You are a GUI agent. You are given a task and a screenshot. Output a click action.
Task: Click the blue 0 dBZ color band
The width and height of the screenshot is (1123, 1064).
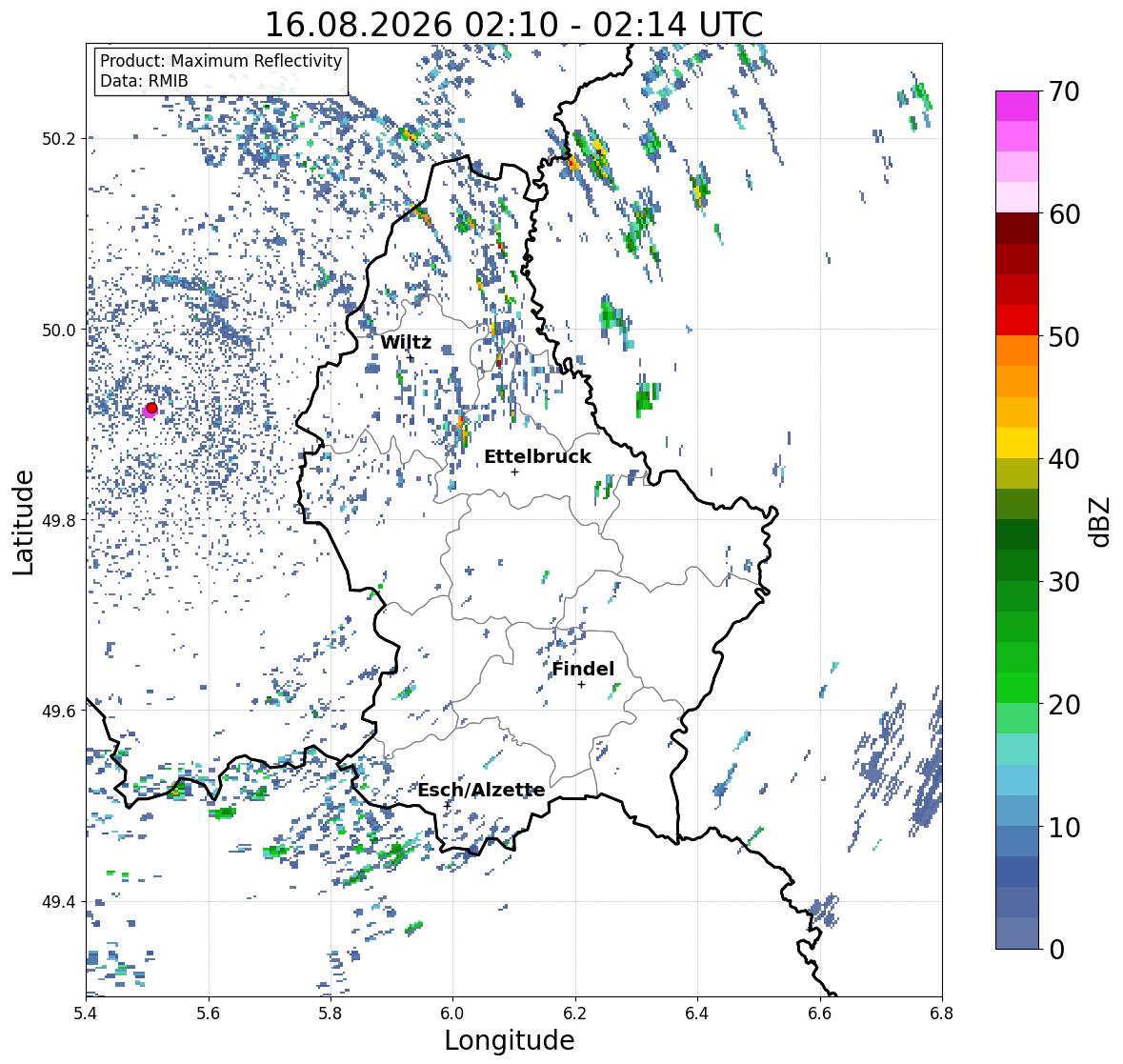[x=1017, y=934]
